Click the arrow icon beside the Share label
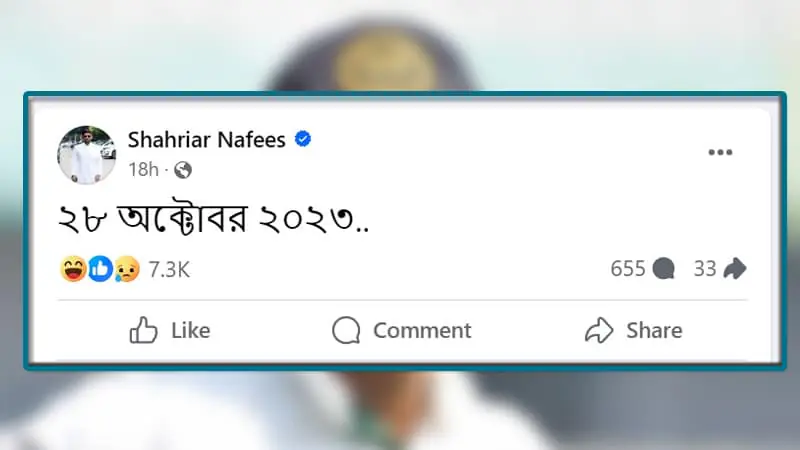 click(598, 330)
